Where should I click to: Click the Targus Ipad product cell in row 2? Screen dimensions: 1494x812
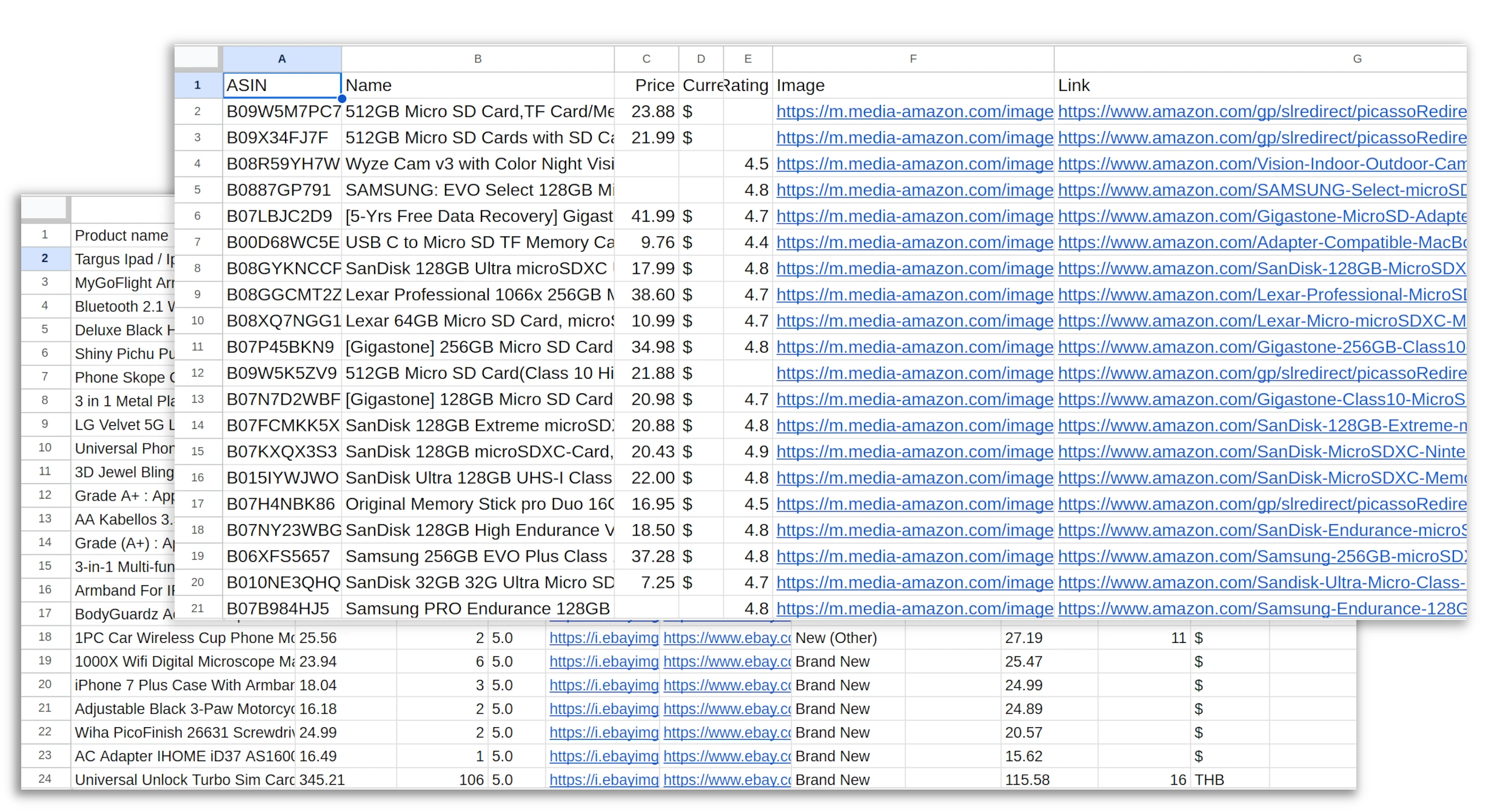121,259
